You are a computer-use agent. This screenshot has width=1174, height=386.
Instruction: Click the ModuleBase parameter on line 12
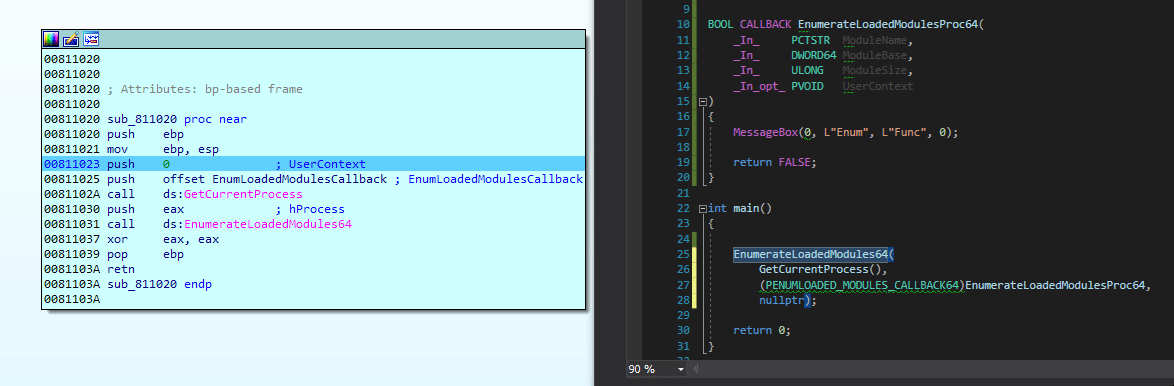tap(875, 55)
